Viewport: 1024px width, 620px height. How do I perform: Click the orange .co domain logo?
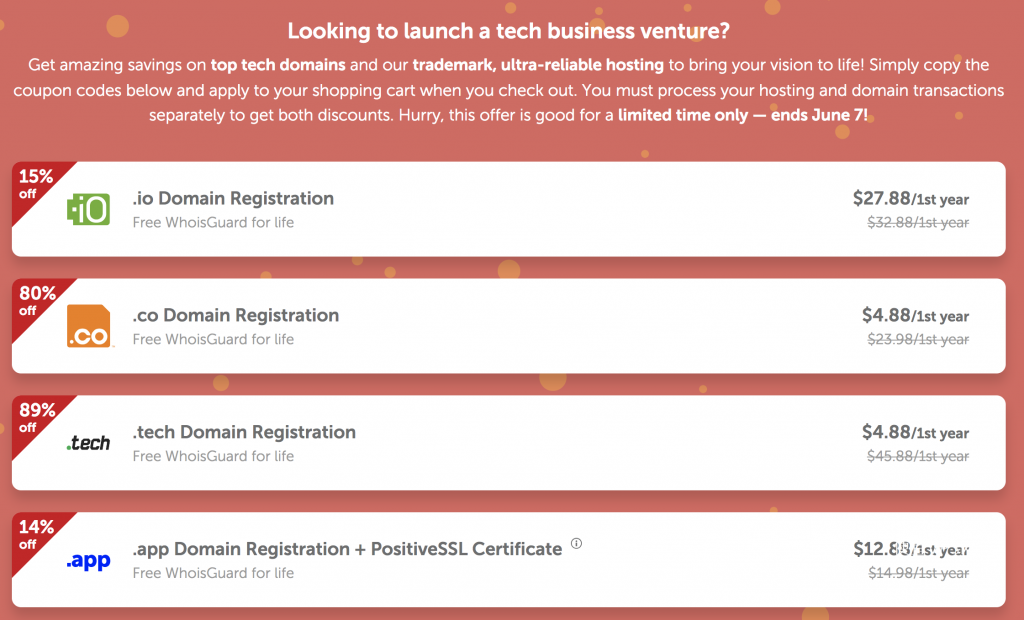pos(89,325)
